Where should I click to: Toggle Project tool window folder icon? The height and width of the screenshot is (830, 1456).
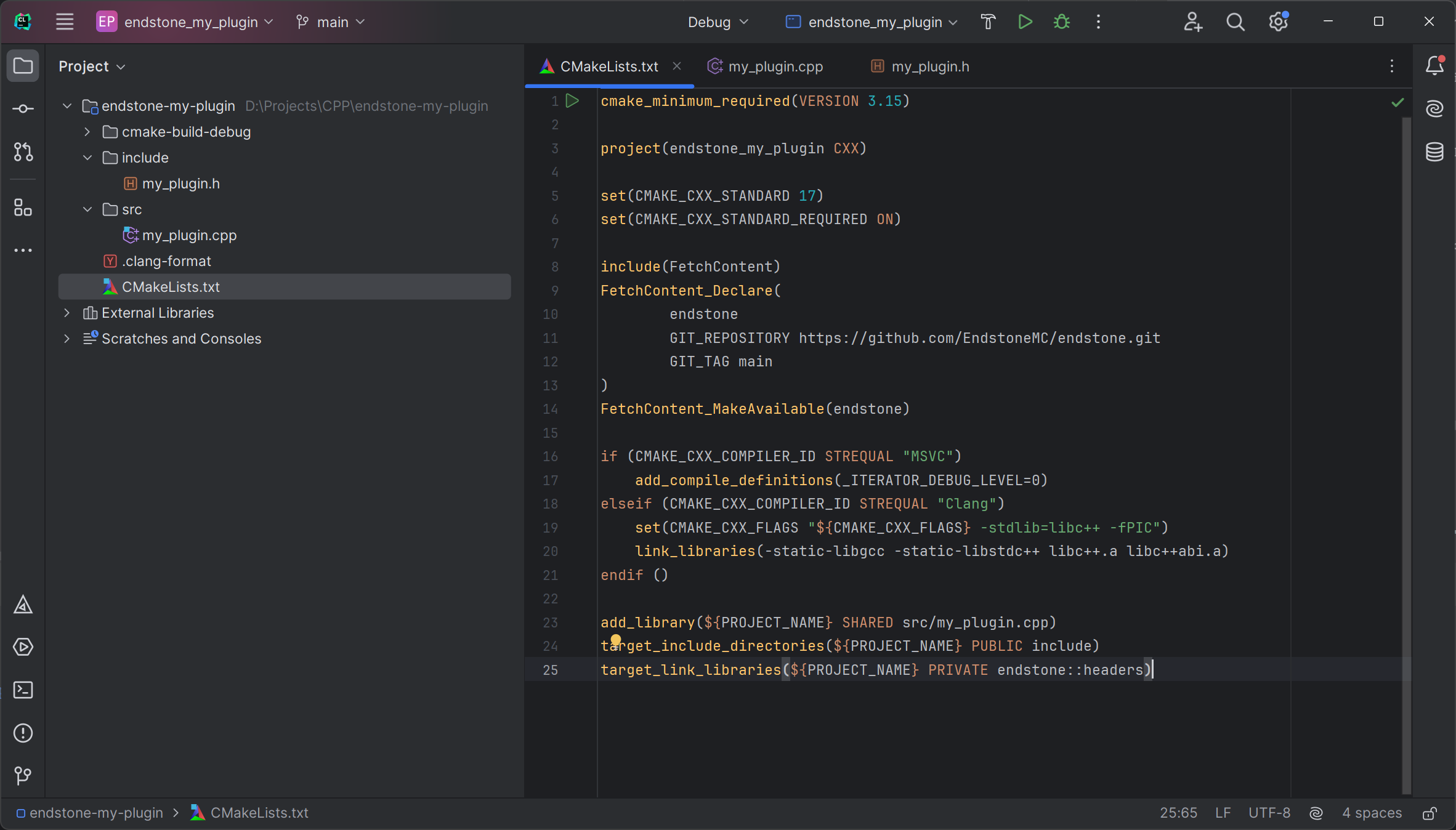23,66
